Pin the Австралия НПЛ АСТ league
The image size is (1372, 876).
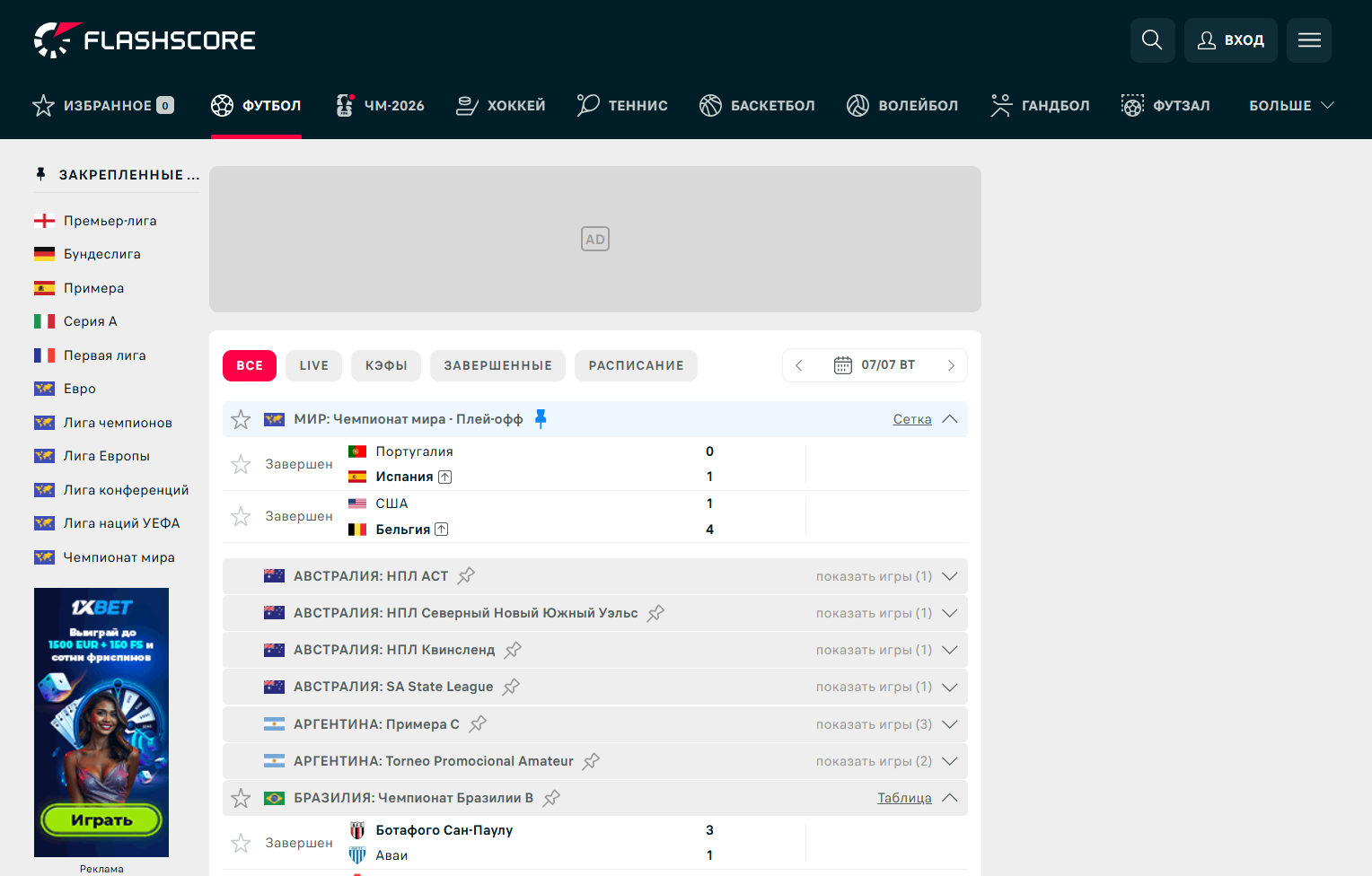(x=466, y=576)
